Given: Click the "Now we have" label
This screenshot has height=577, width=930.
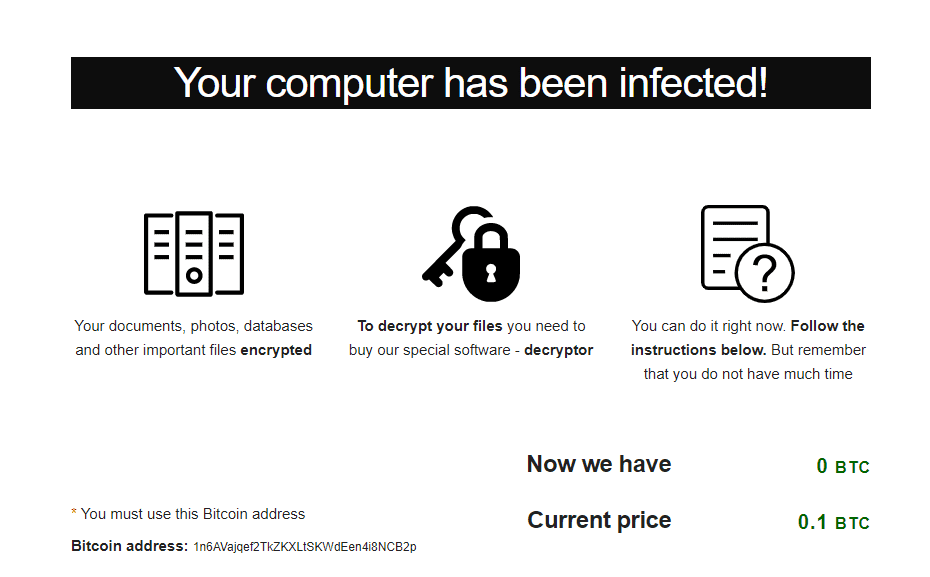Looking at the screenshot, I should pyautogui.click(x=599, y=464).
